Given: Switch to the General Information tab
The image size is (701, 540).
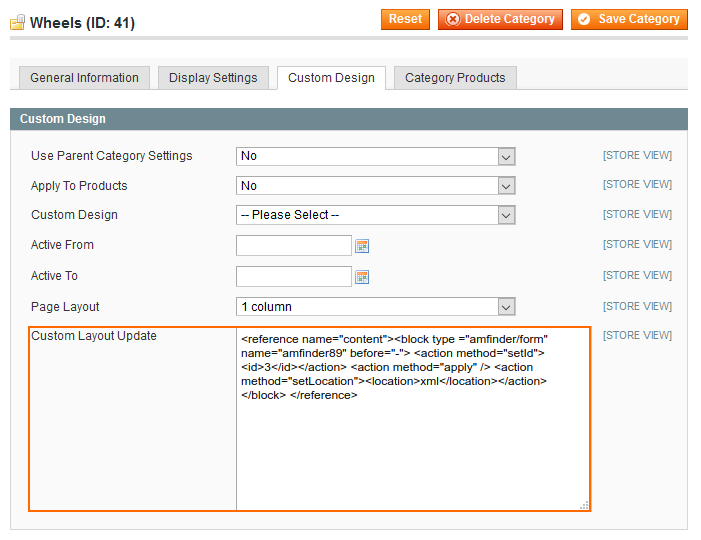Looking at the screenshot, I should [84, 78].
